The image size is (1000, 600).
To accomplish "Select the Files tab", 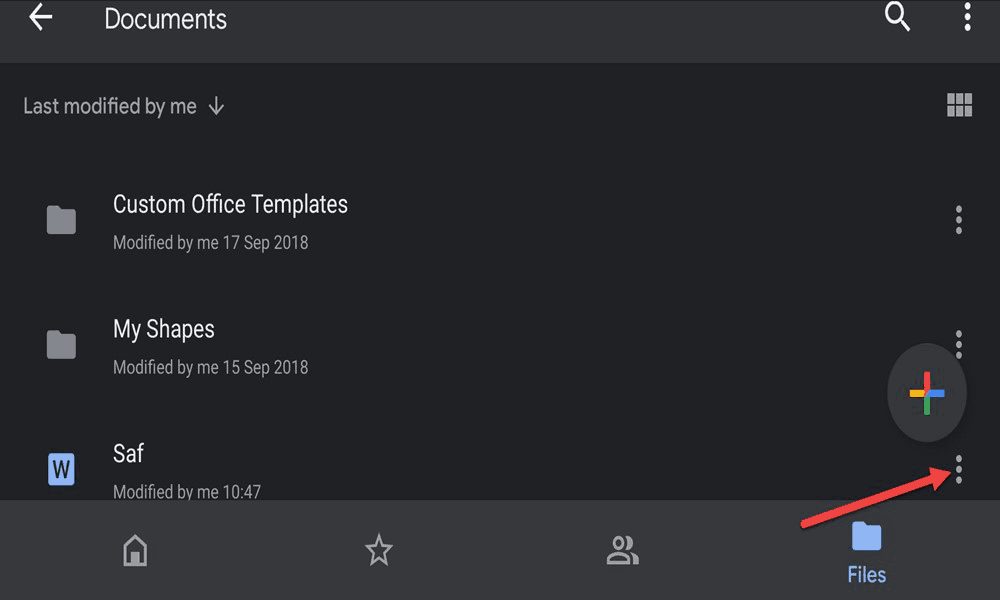I will [x=866, y=552].
